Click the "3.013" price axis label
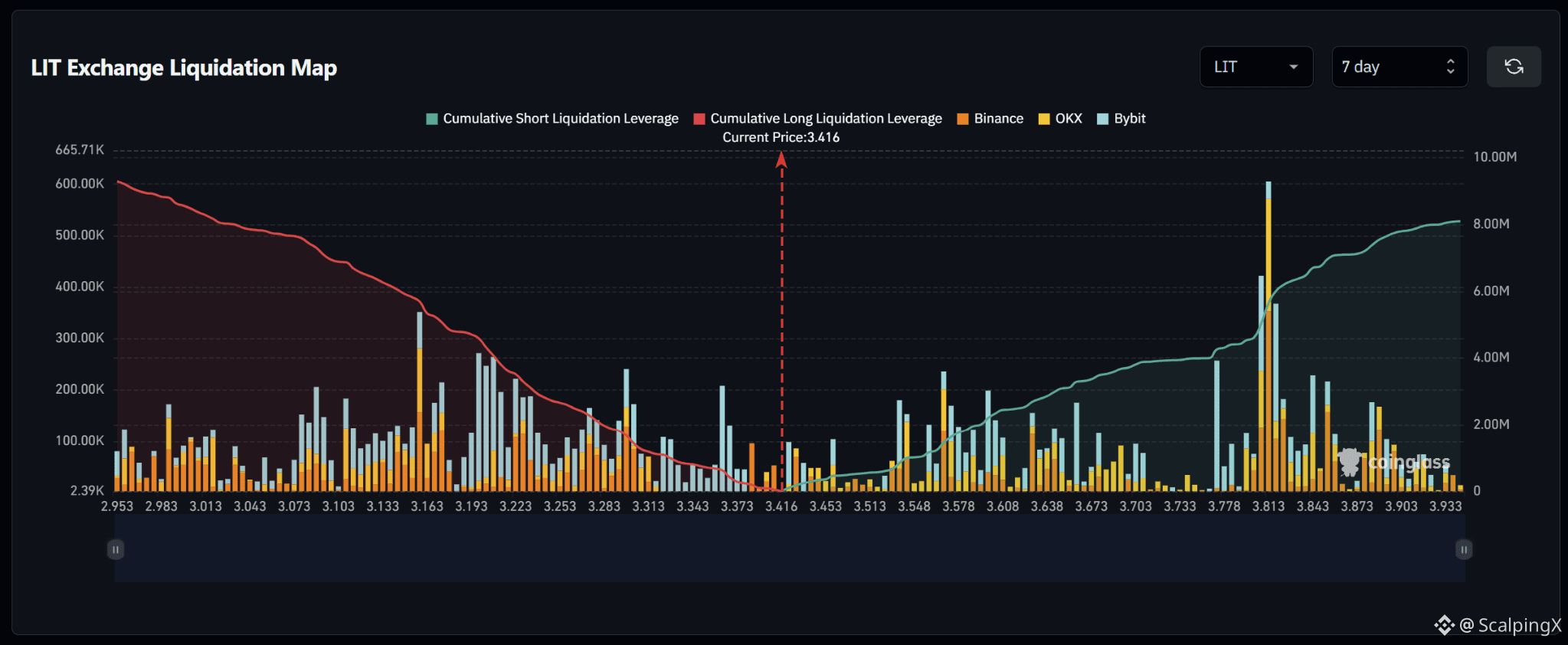The image size is (1568, 645). tap(206, 506)
